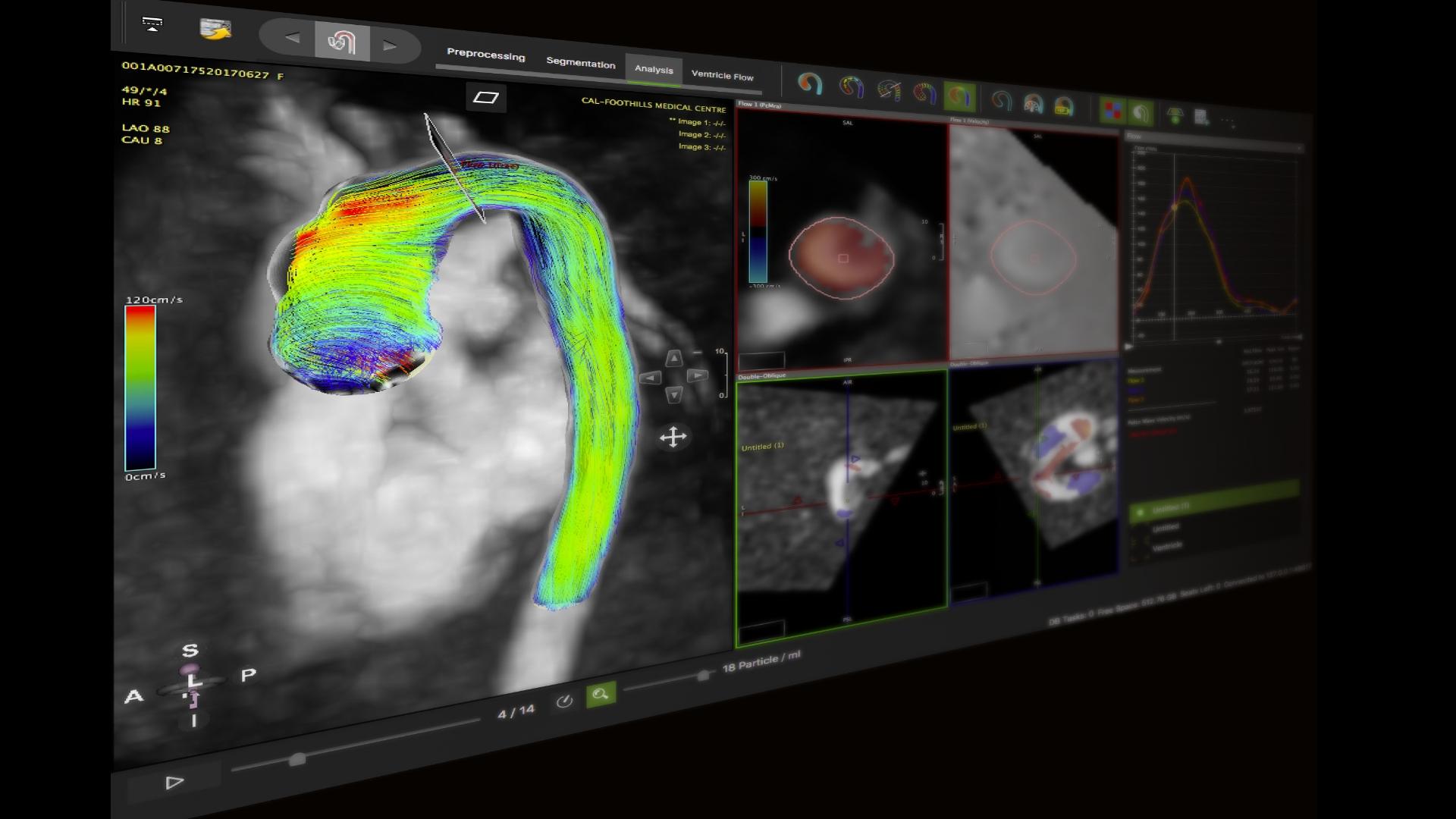Click the previous workflow step arrow
1456x819 pixels.
click(x=292, y=38)
